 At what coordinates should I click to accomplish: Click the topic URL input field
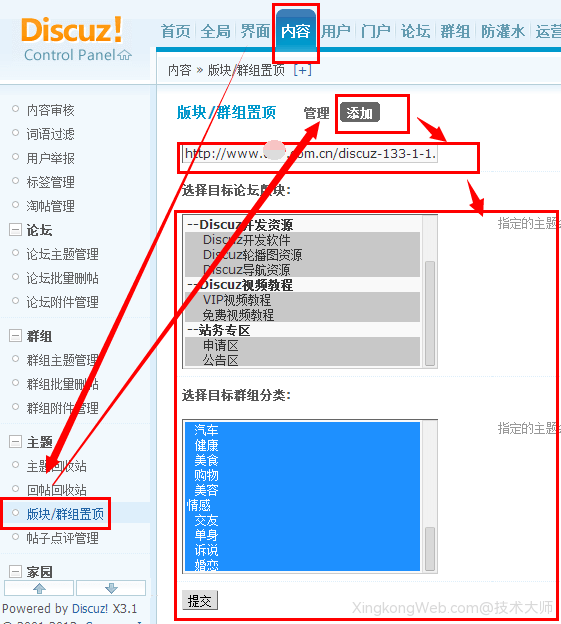coord(310,154)
